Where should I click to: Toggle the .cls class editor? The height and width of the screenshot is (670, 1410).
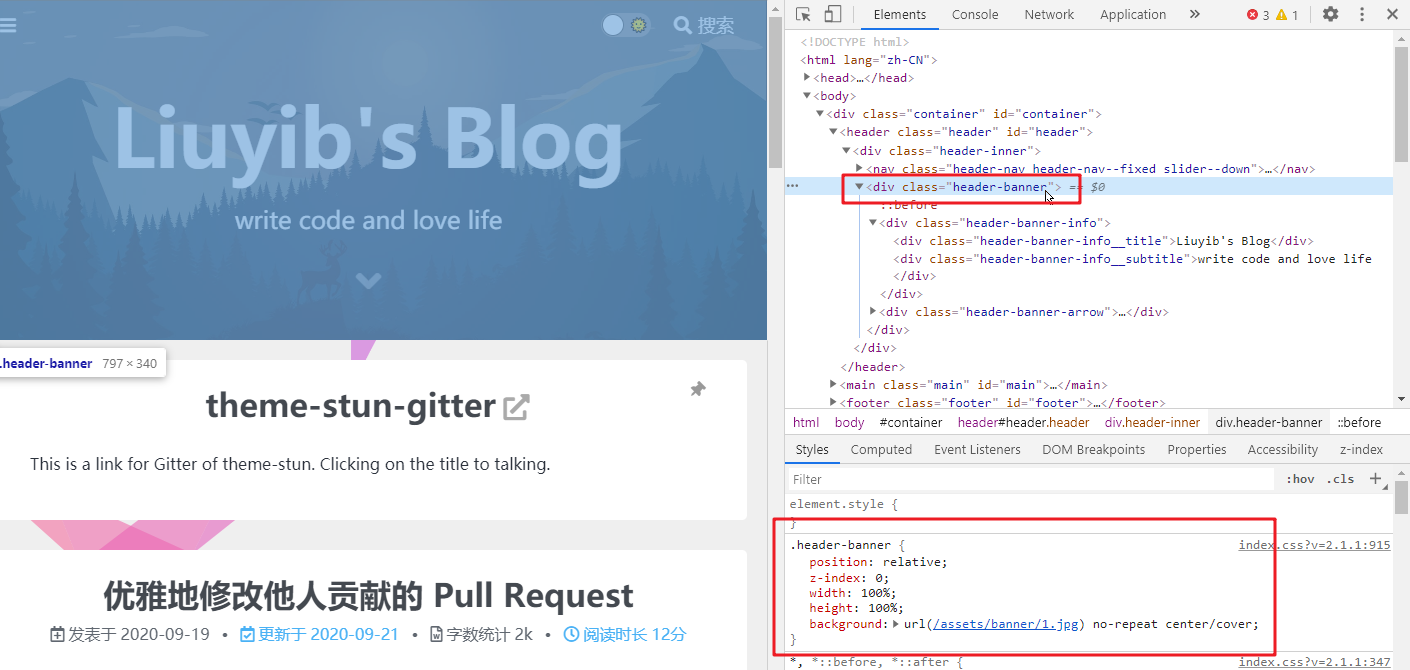tap(1340, 479)
